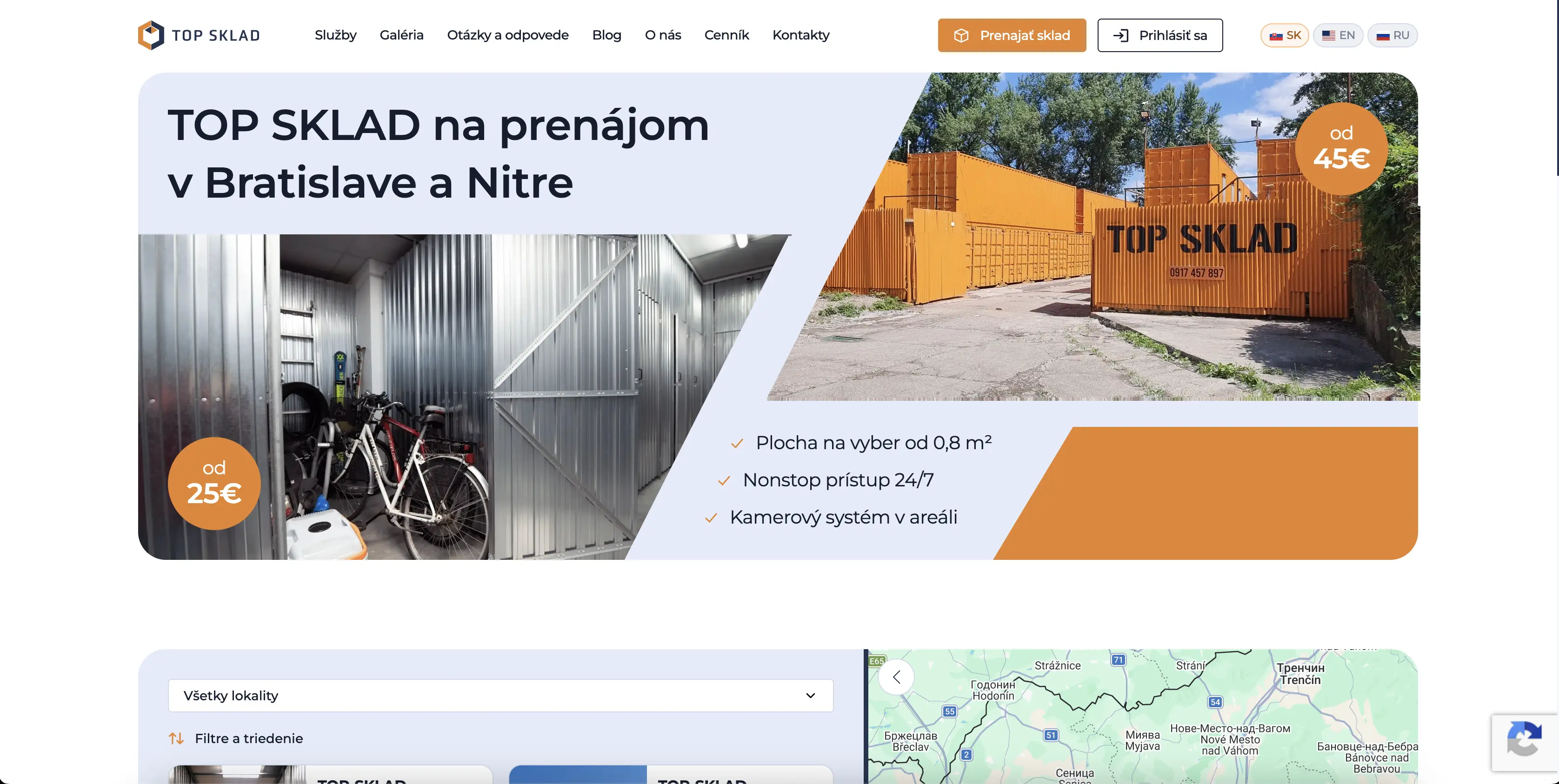The height and width of the screenshot is (784, 1559).
Task: Switch language to EN
Action: pos(1338,36)
